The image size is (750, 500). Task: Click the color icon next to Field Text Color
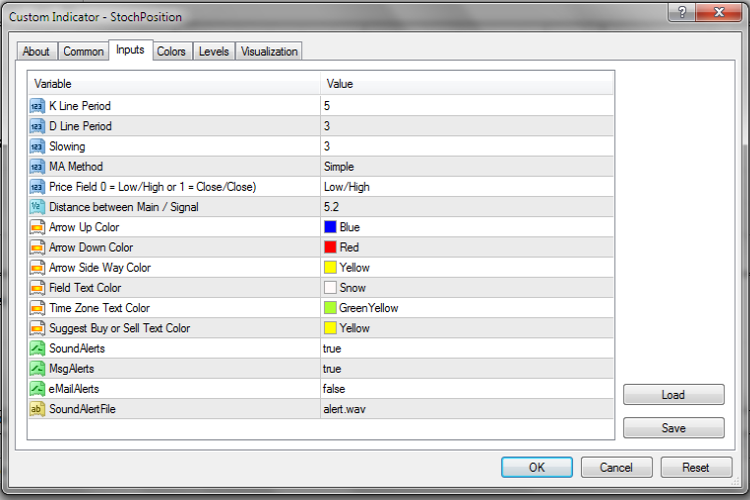tap(37, 288)
